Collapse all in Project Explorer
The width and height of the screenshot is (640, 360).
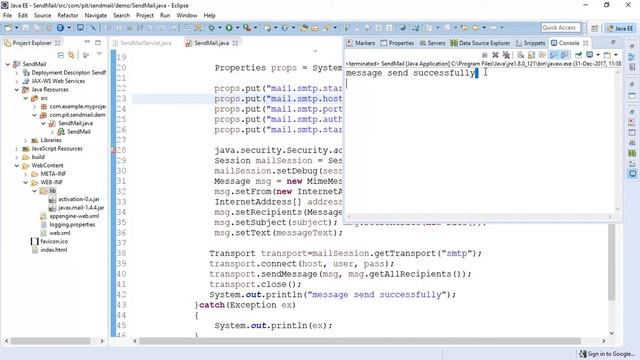[x=61, y=55]
